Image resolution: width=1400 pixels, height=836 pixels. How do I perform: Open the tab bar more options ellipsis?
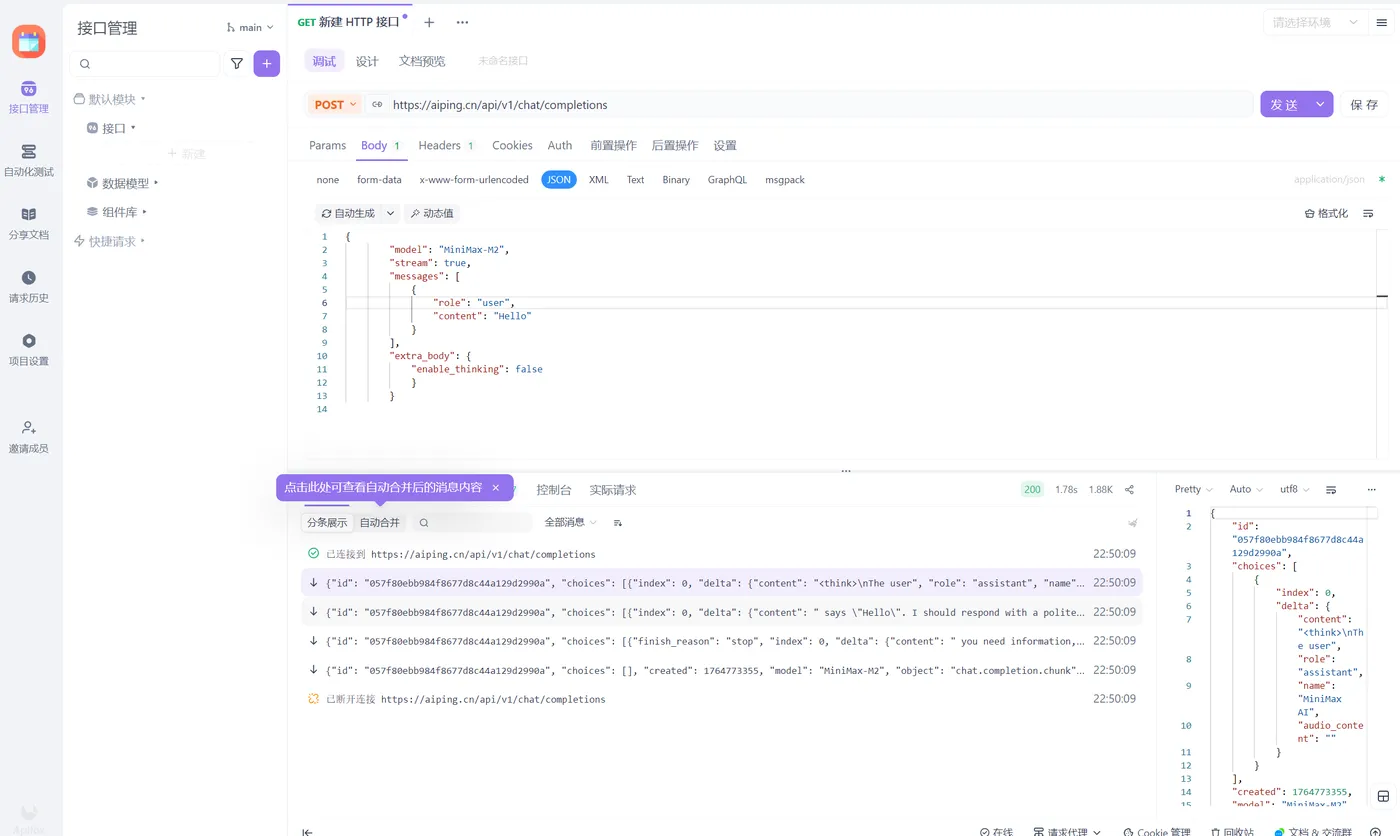(462, 22)
